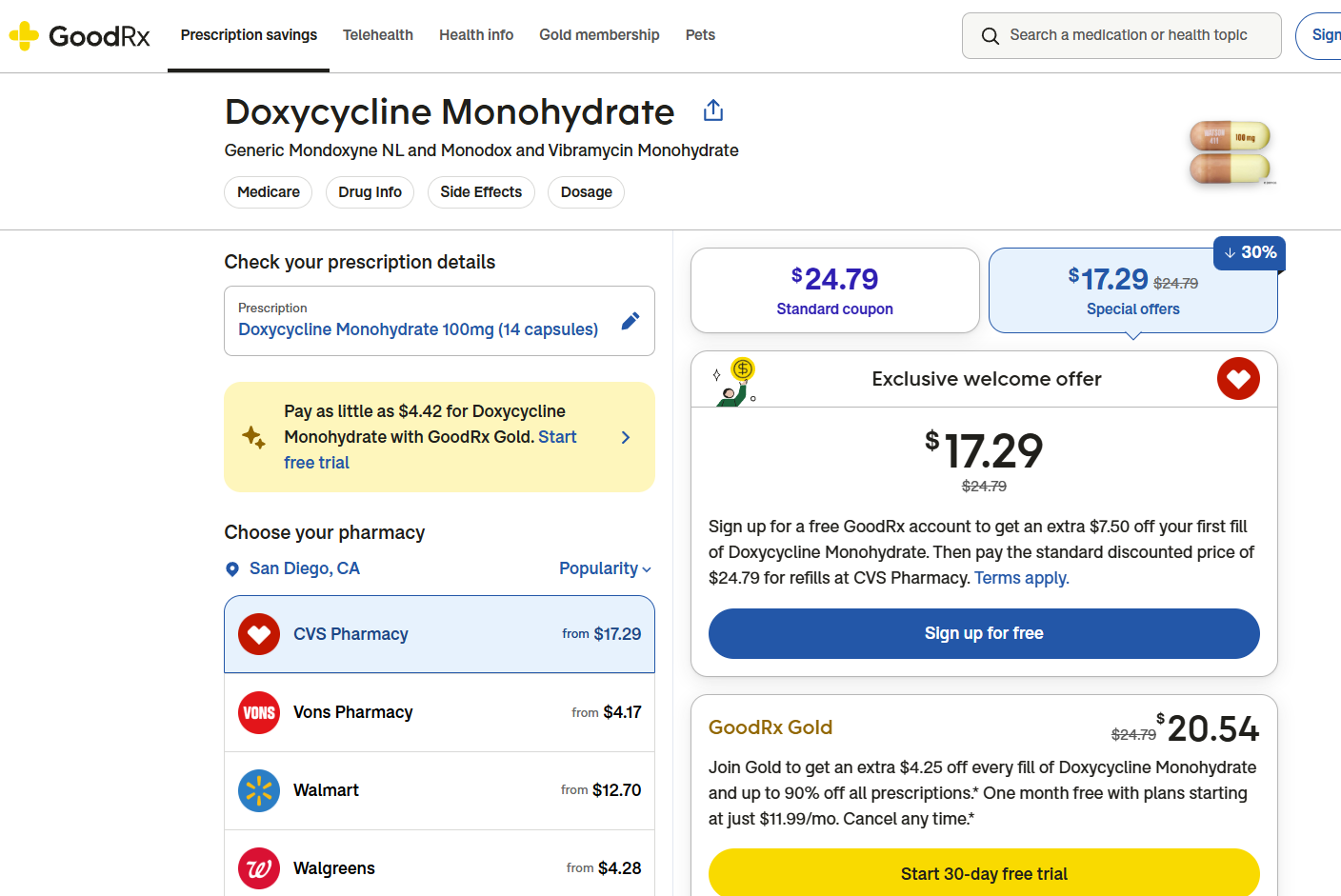1341x896 pixels.
Task: Click the Walmart price from $12.70
Action: [x=601, y=790]
